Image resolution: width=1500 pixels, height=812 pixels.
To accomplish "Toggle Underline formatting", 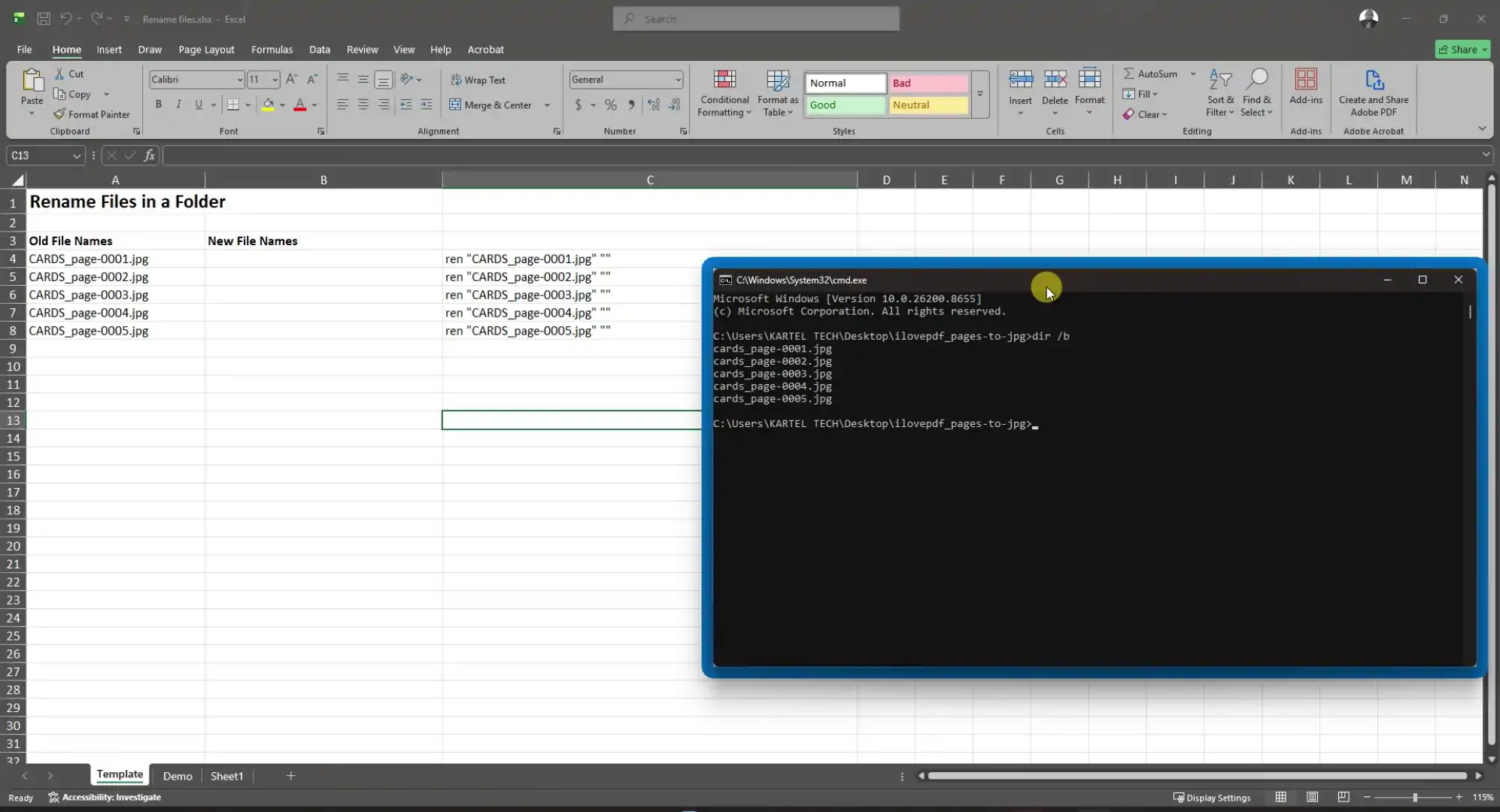I will point(199,105).
